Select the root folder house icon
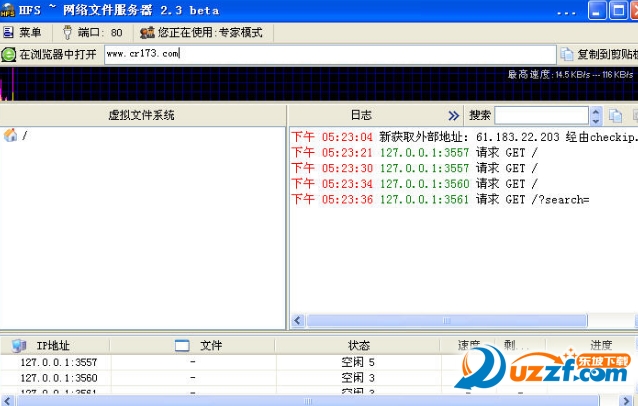 tap(10, 135)
